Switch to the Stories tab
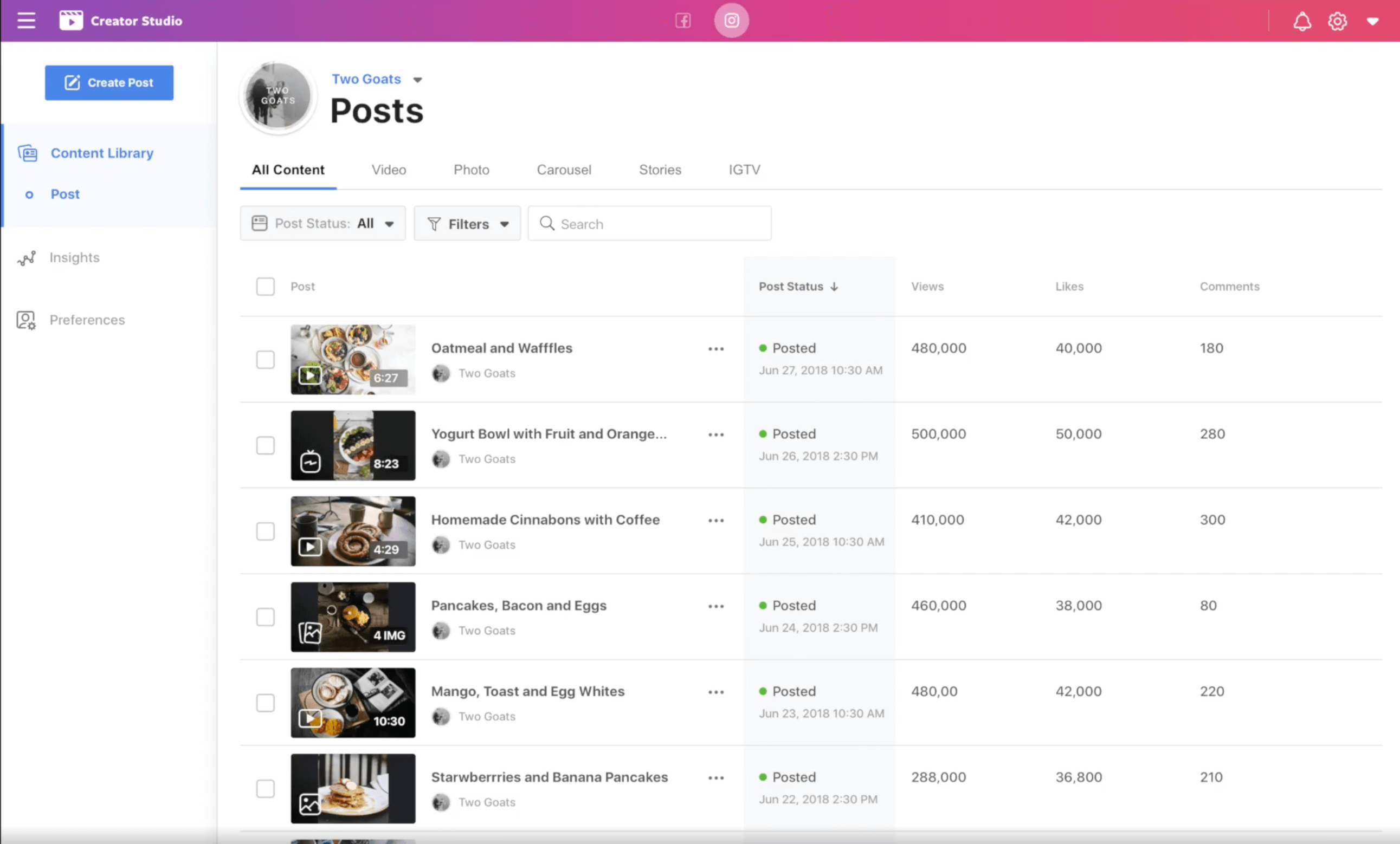Image resolution: width=1400 pixels, height=844 pixels. [x=660, y=170]
